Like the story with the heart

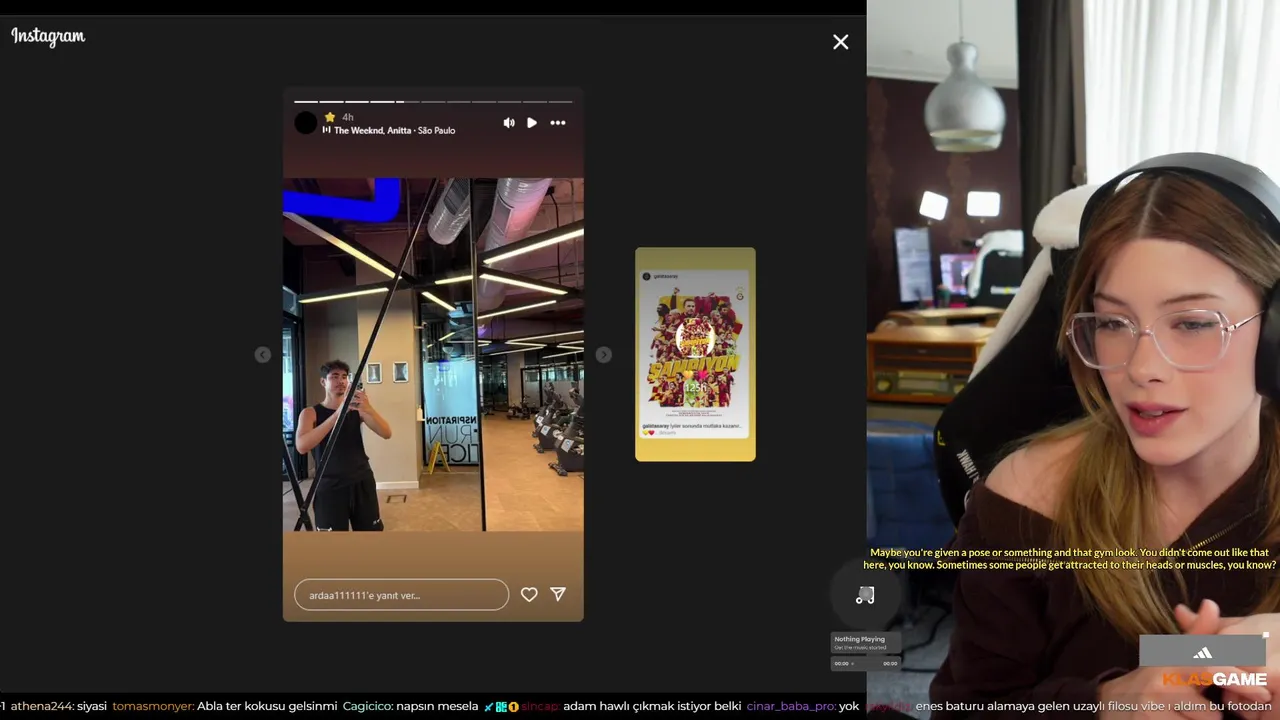(x=529, y=594)
